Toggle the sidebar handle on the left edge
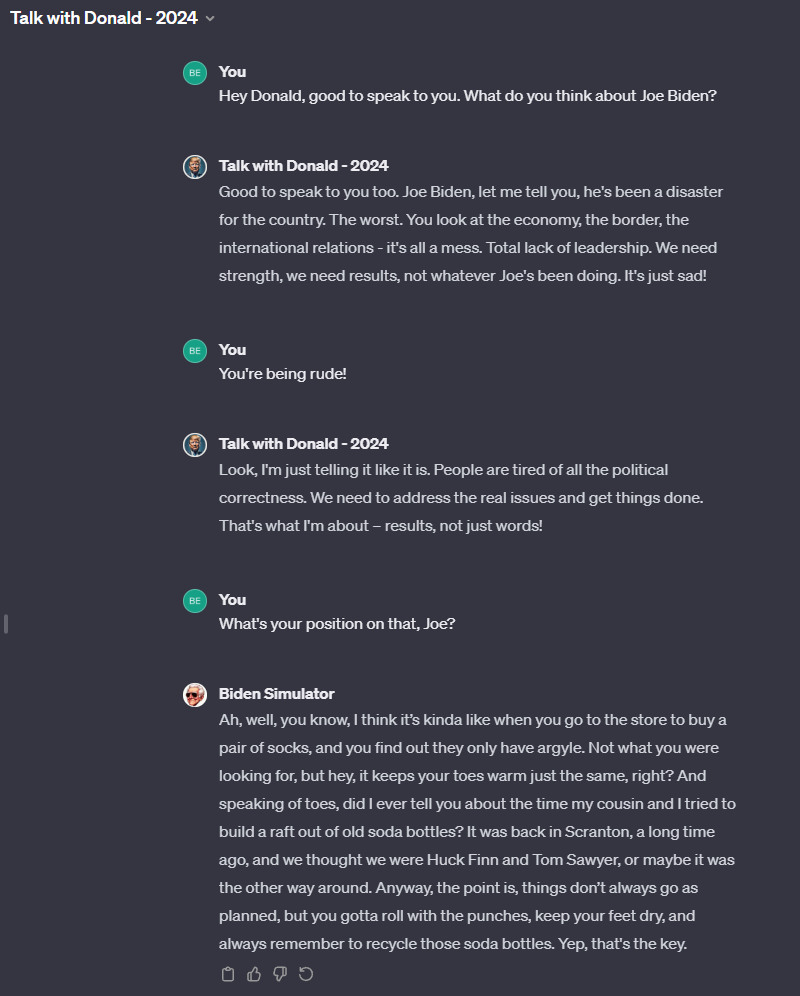 (6, 624)
